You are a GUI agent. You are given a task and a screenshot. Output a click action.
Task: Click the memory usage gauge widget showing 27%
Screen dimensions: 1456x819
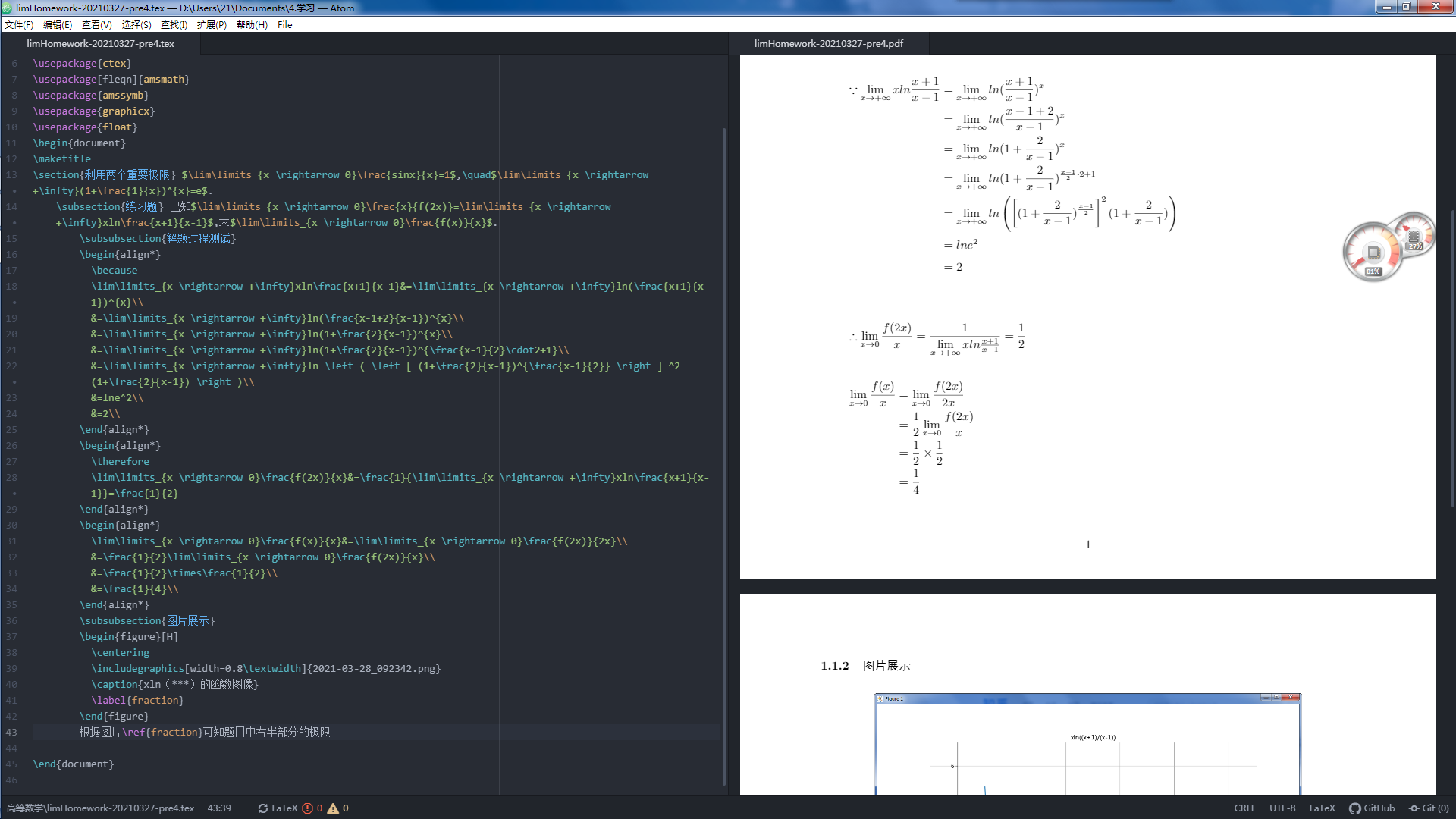coord(1415,234)
